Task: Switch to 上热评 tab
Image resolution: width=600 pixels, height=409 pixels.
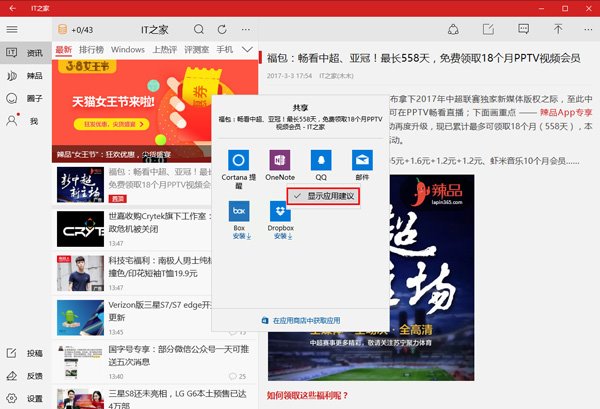Action: click(x=165, y=50)
